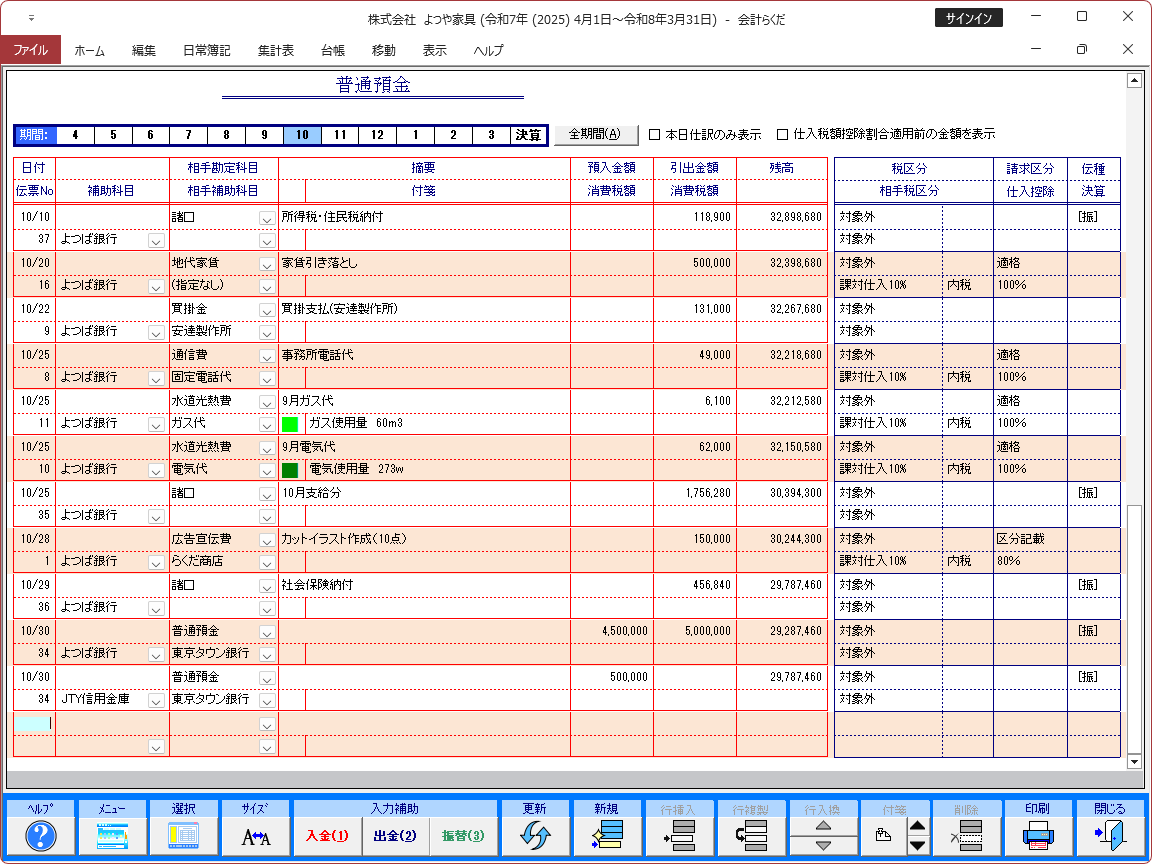Click the empty date field in the last row
1152x864 pixels.
tap(34, 723)
